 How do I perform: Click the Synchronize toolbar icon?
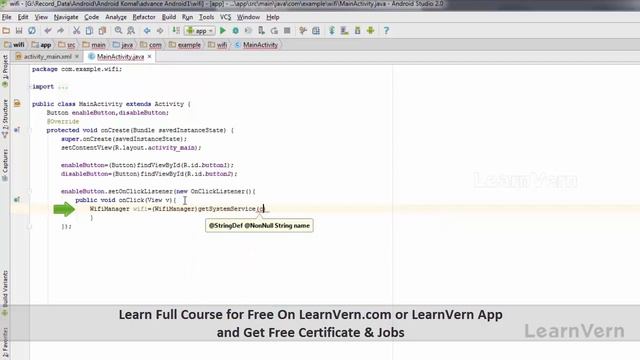click(32, 31)
